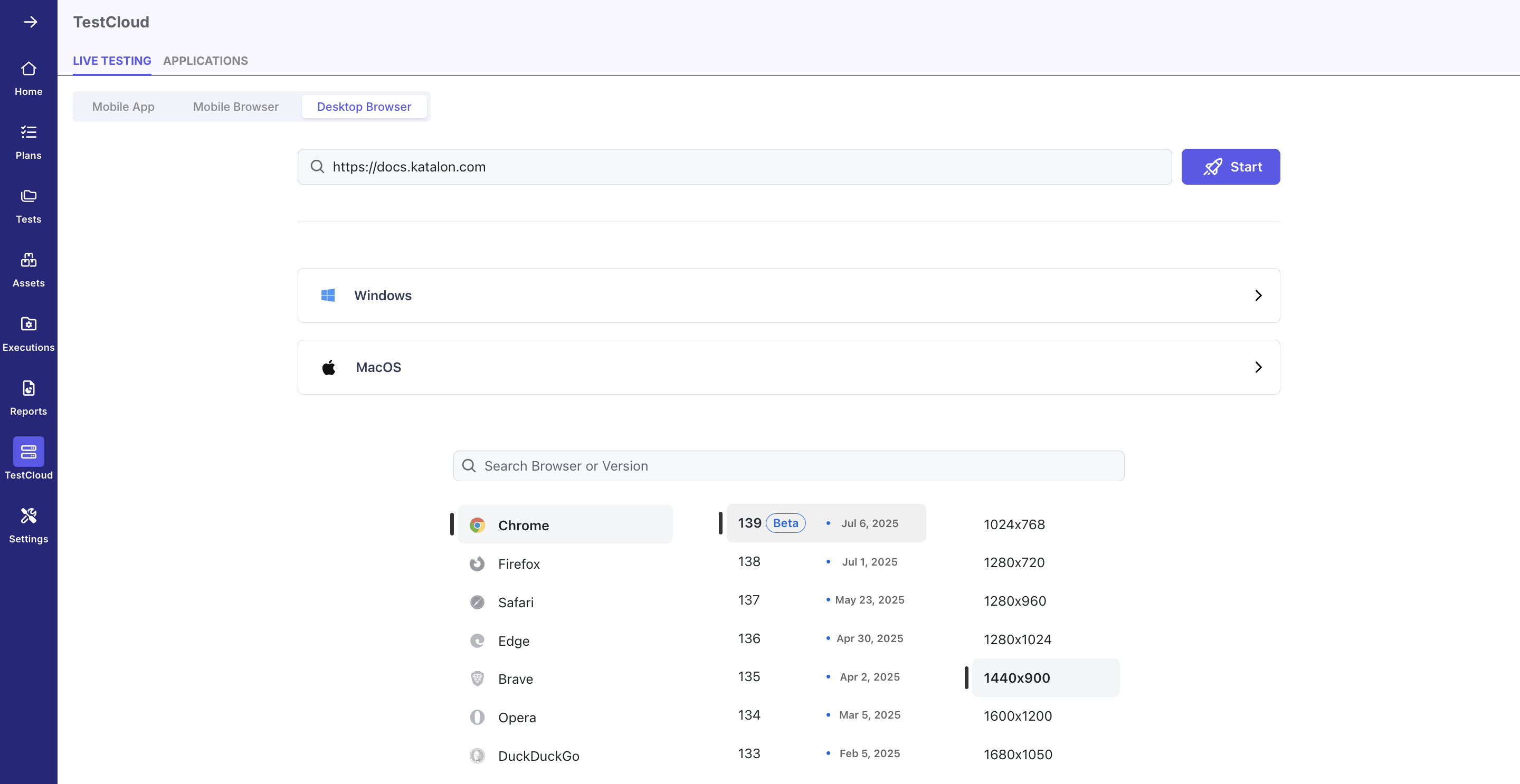Viewport: 1520px width, 784px height.
Task: Select version 135 dated Apr 2, 2025
Action: coord(825,676)
